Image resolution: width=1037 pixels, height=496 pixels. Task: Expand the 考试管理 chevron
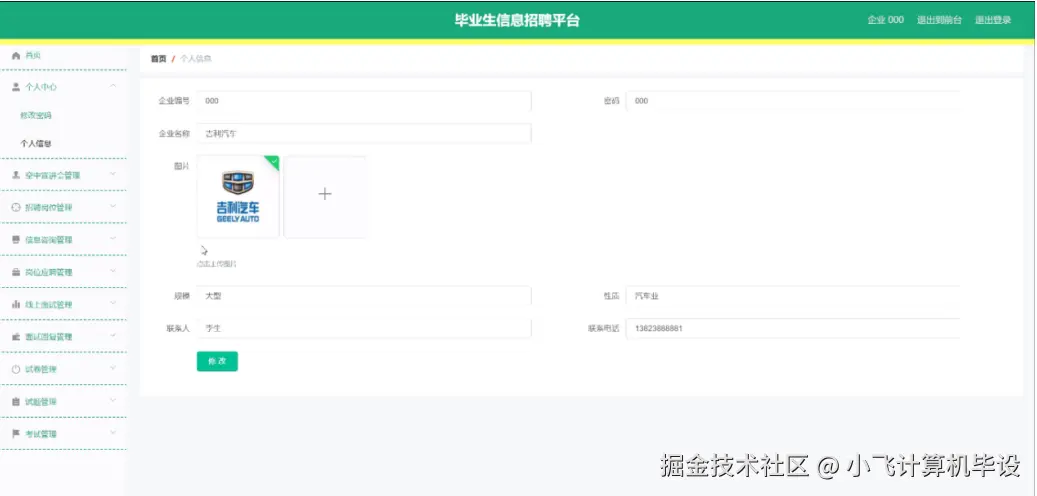tap(113, 433)
